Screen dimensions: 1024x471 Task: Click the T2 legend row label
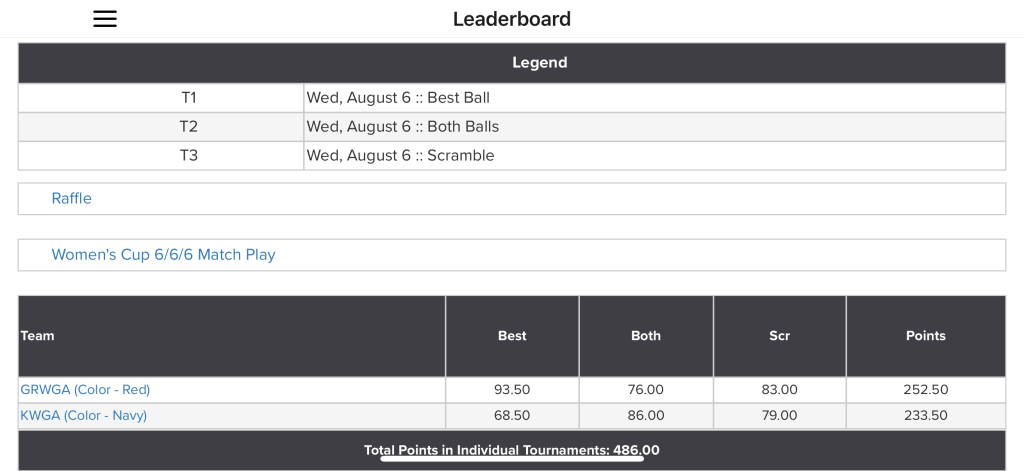point(189,127)
